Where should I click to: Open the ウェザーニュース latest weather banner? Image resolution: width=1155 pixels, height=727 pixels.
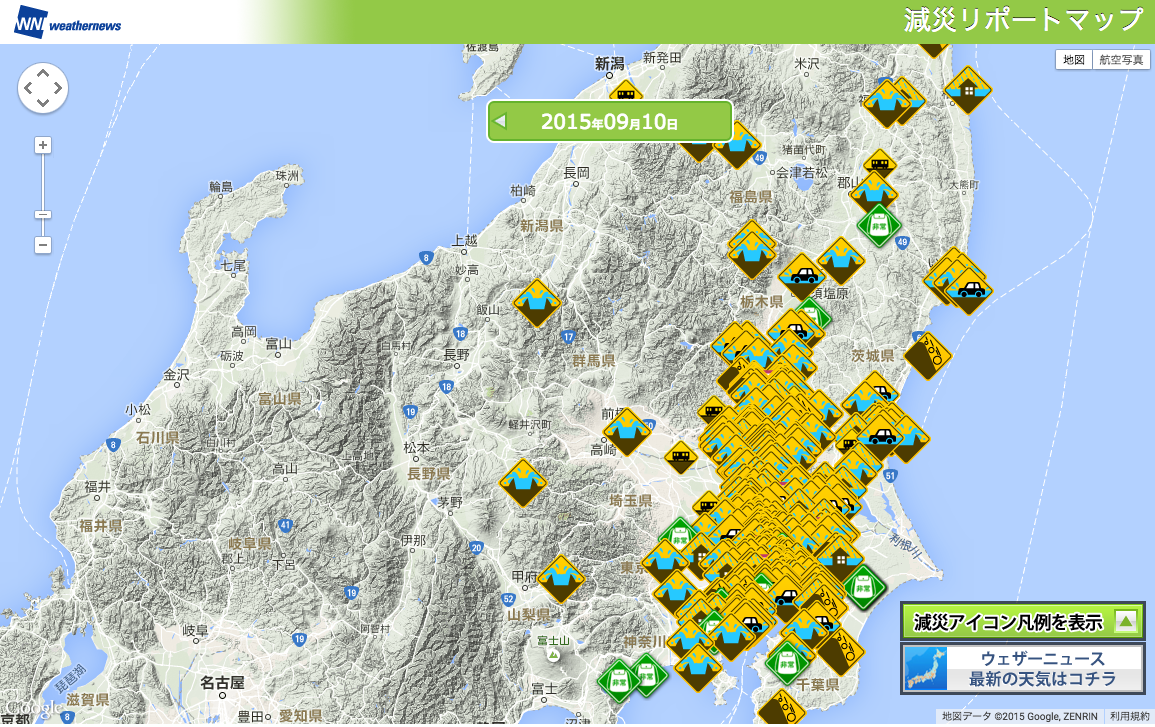pyautogui.click(x=1022, y=669)
